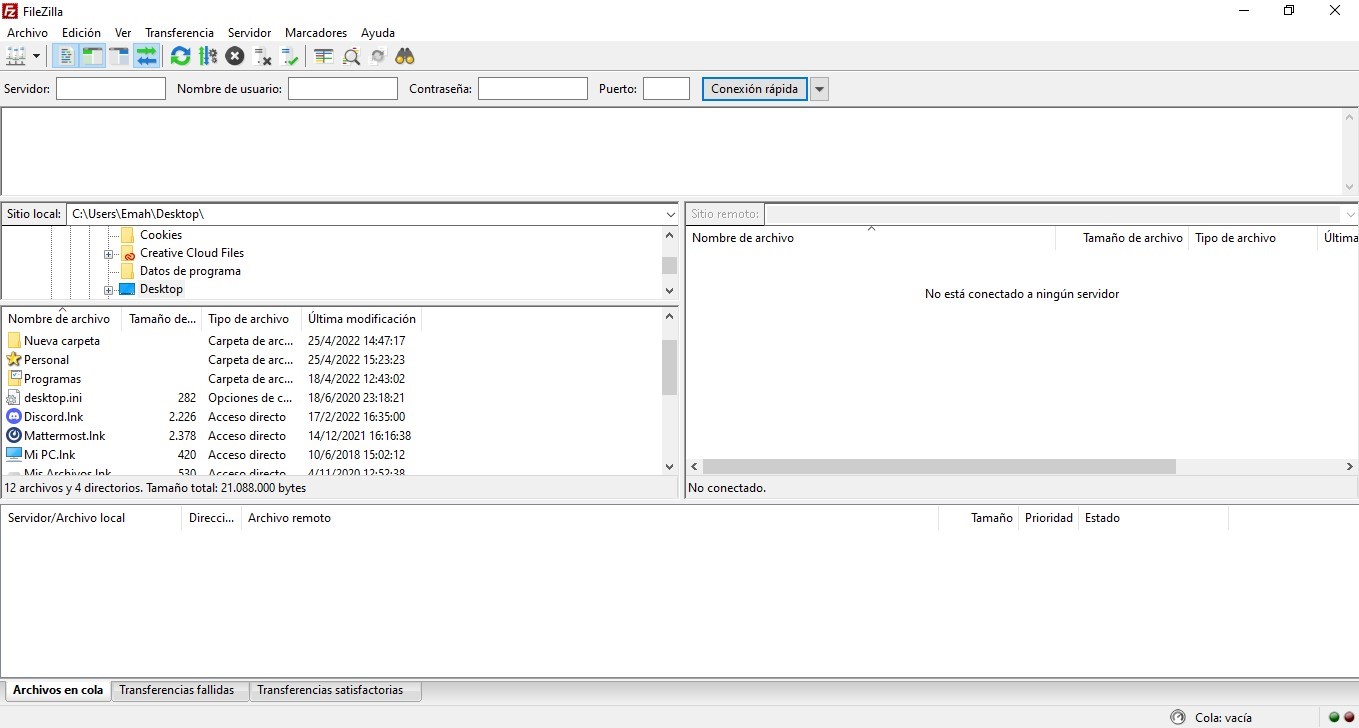The width and height of the screenshot is (1359, 728).
Task: Click the Conexión rápida button
Action: 754,89
